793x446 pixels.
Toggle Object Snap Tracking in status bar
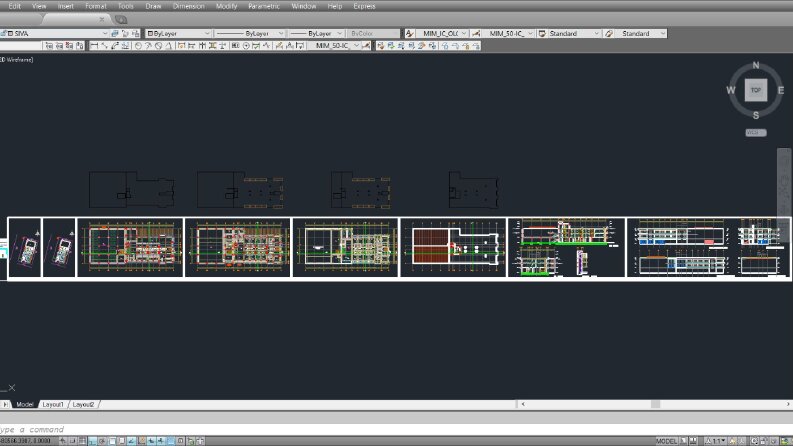[x=131, y=441]
